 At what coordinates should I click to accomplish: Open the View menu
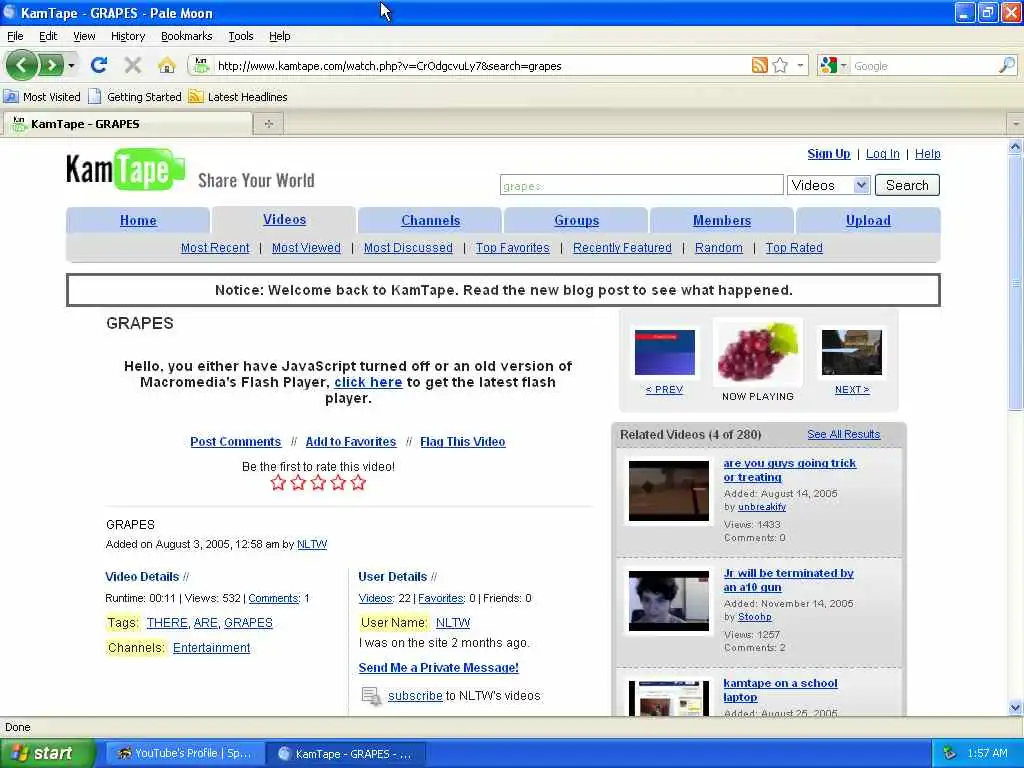tap(84, 36)
